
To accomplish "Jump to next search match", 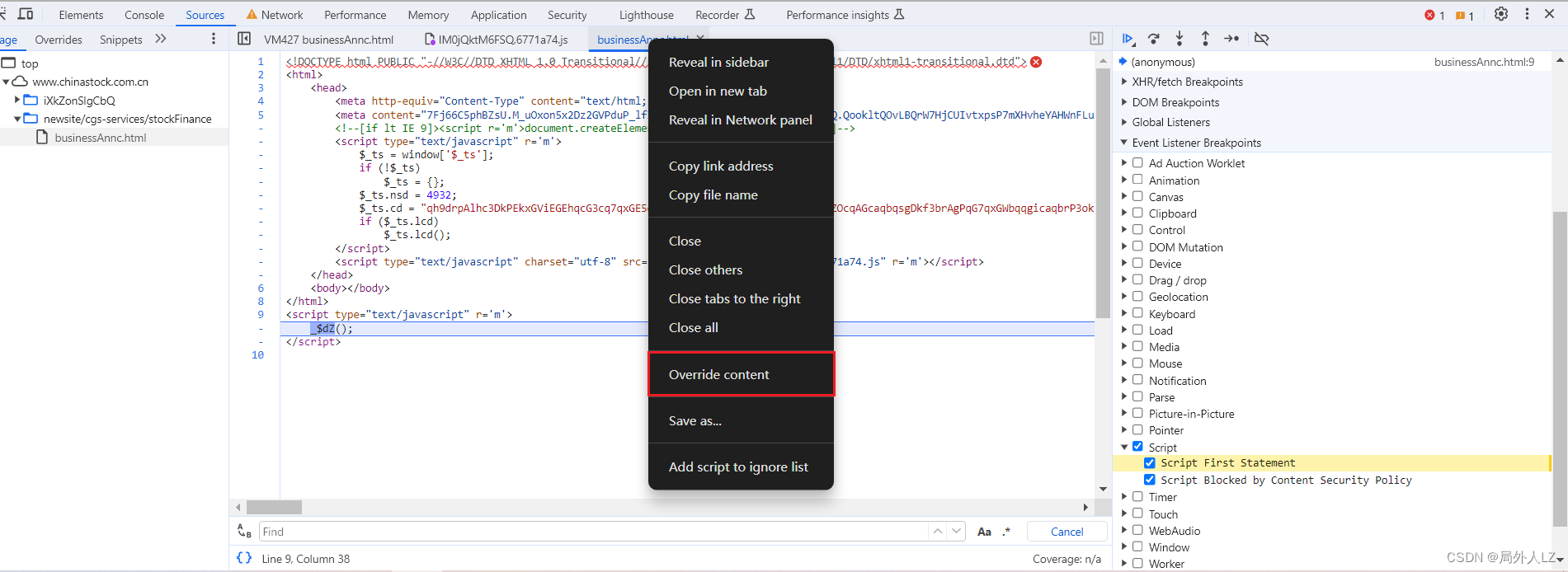I will [x=956, y=532].
